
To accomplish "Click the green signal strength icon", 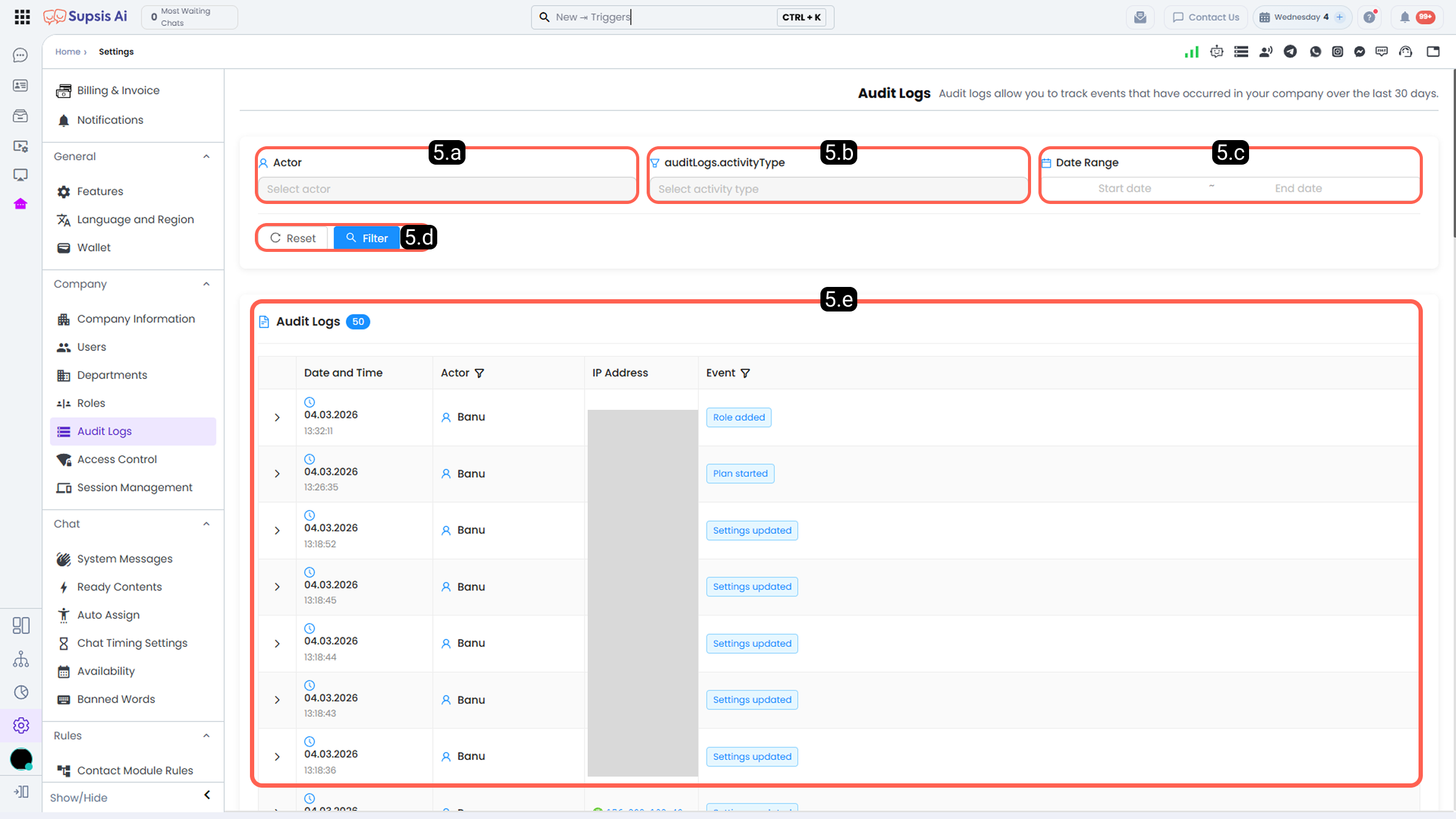I will (x=1192, y=52).
